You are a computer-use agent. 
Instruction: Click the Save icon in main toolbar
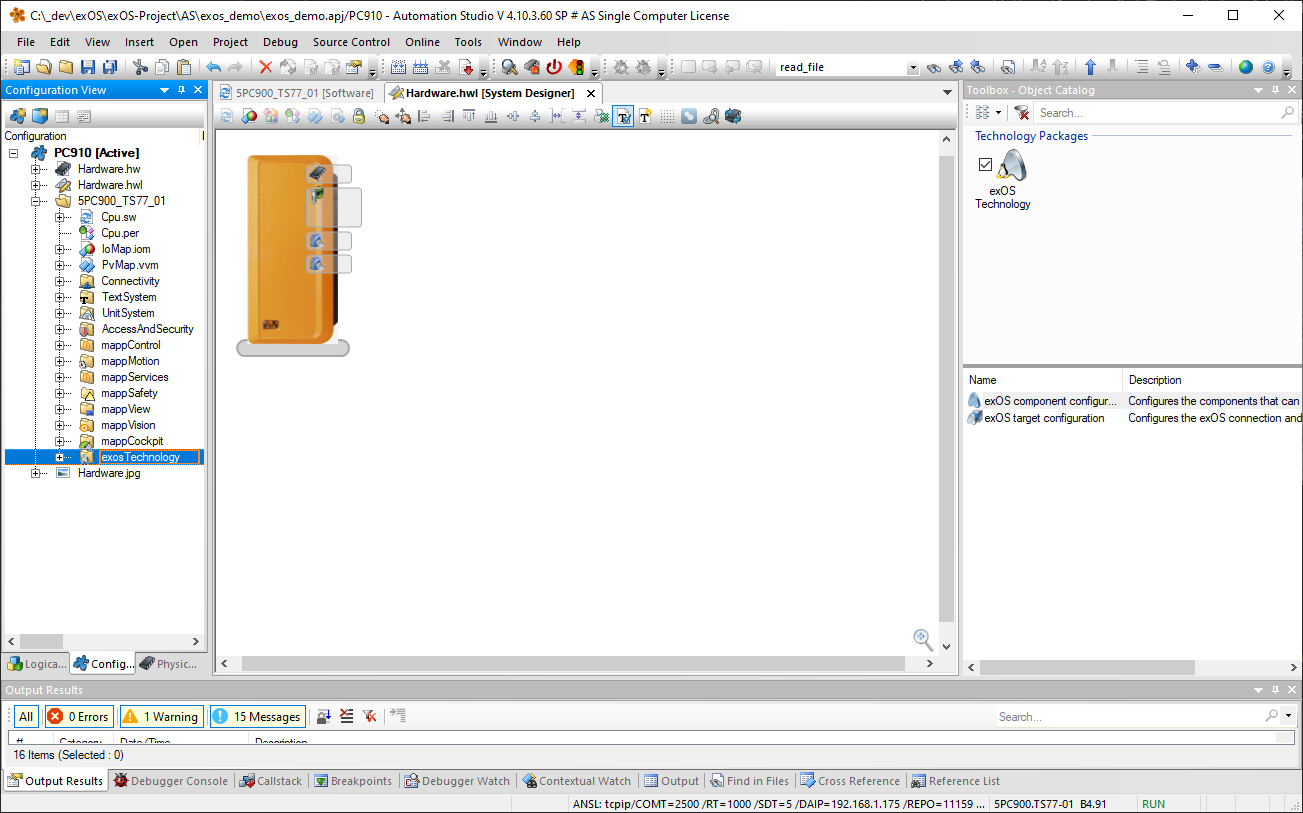point(88,67)
